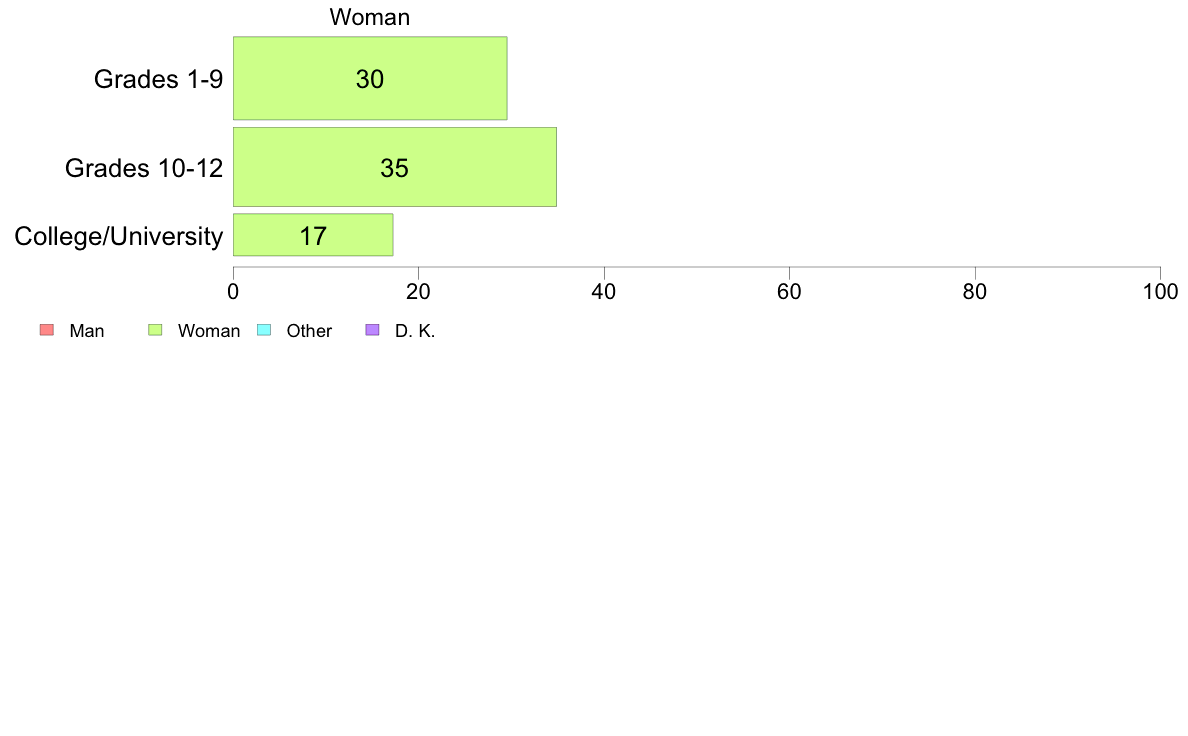The height and width of the screenshot is (736, 1188).
Task: Click the D. K. legend label
Action: (x=415, y=330)
